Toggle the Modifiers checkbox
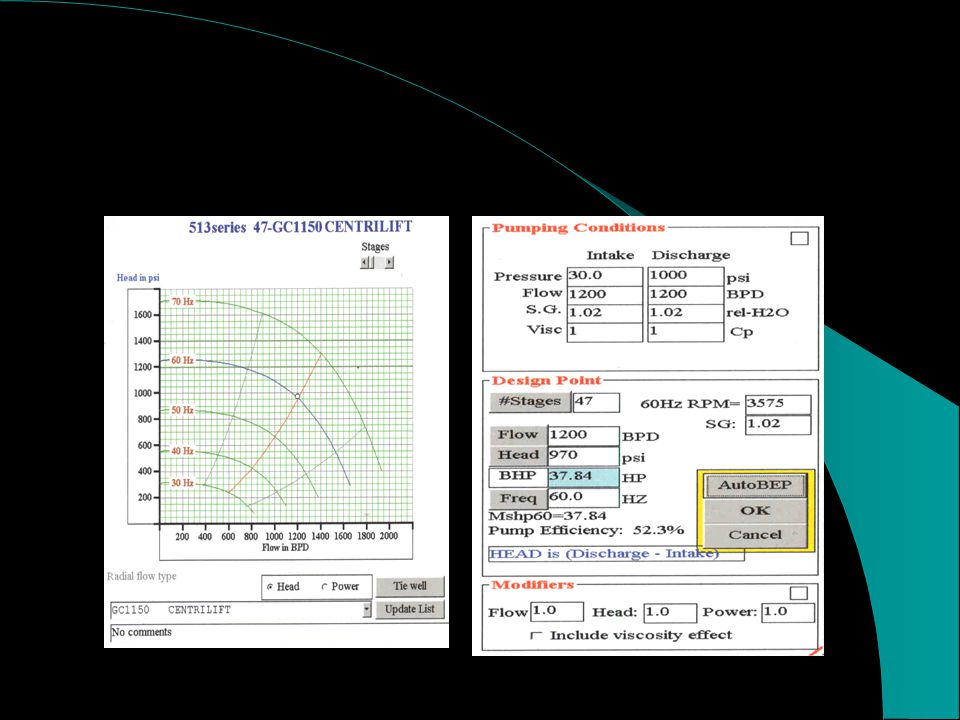Viewport: 960px width, 720px height. tap(799, 593)
